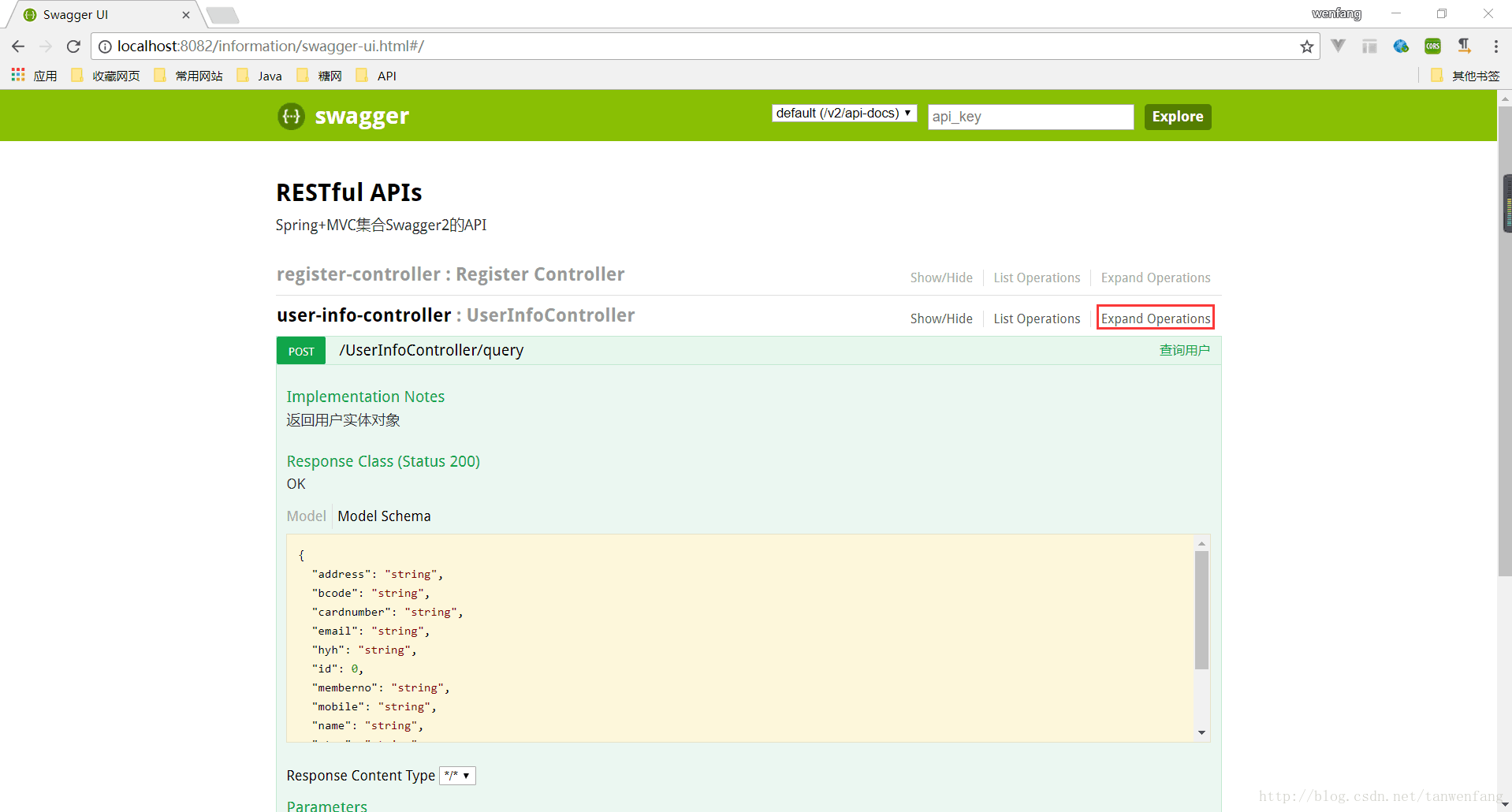Click Show/Hide for user-info-controller
Screen dimensions: 1512x812
point(941,318)
